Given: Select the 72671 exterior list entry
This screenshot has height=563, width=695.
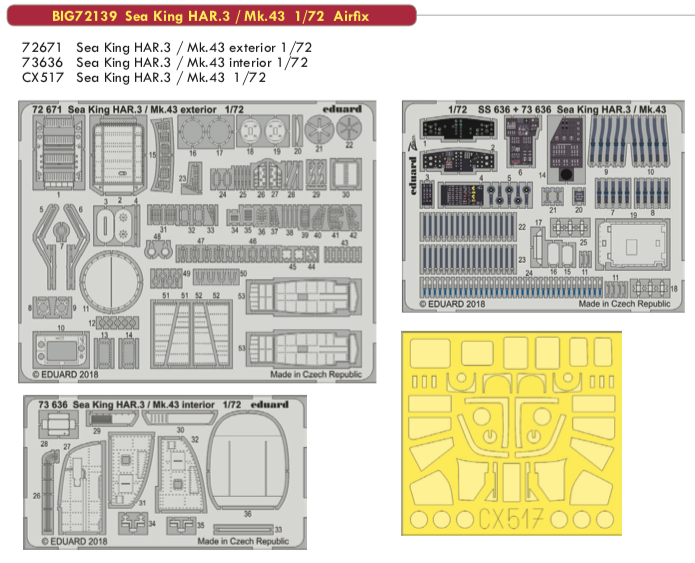Looking at the screenshot, I should [167, 47].
